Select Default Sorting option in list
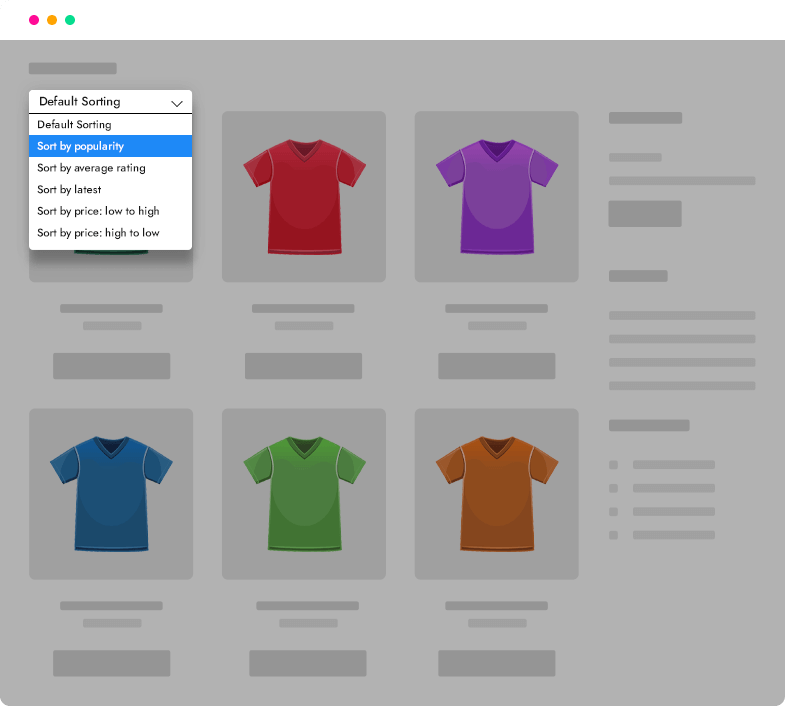Image resolution: width=785 pixels, height=706 pixels. (x=110, y=124)
